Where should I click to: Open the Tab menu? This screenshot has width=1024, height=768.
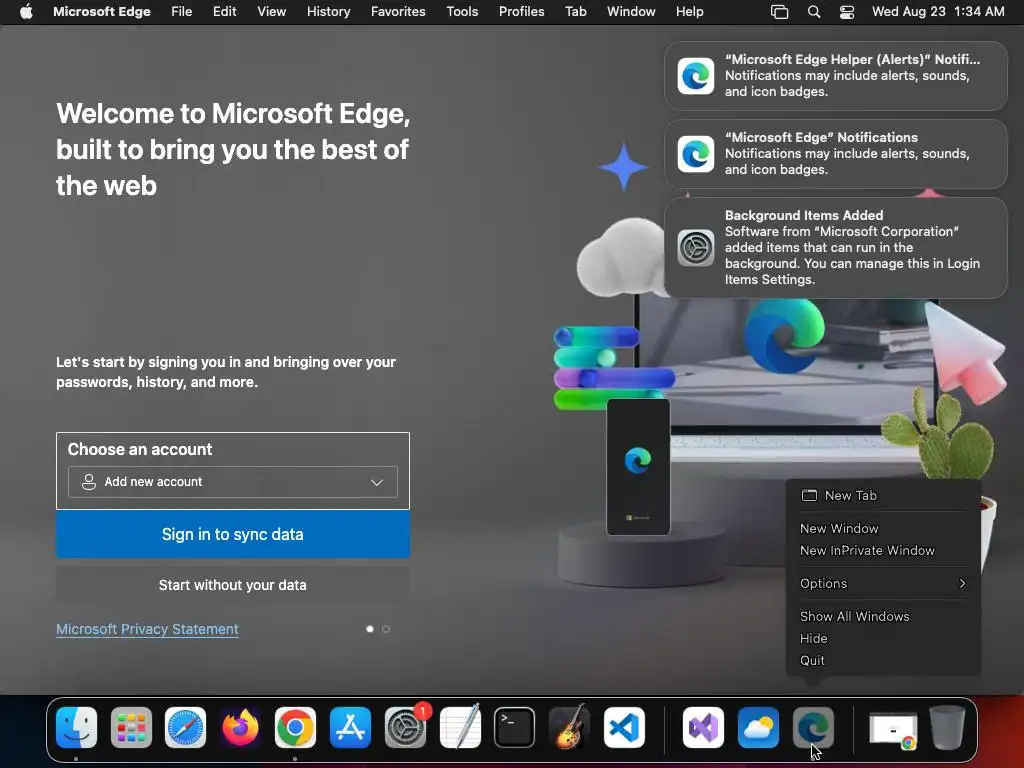click(575, 11)
